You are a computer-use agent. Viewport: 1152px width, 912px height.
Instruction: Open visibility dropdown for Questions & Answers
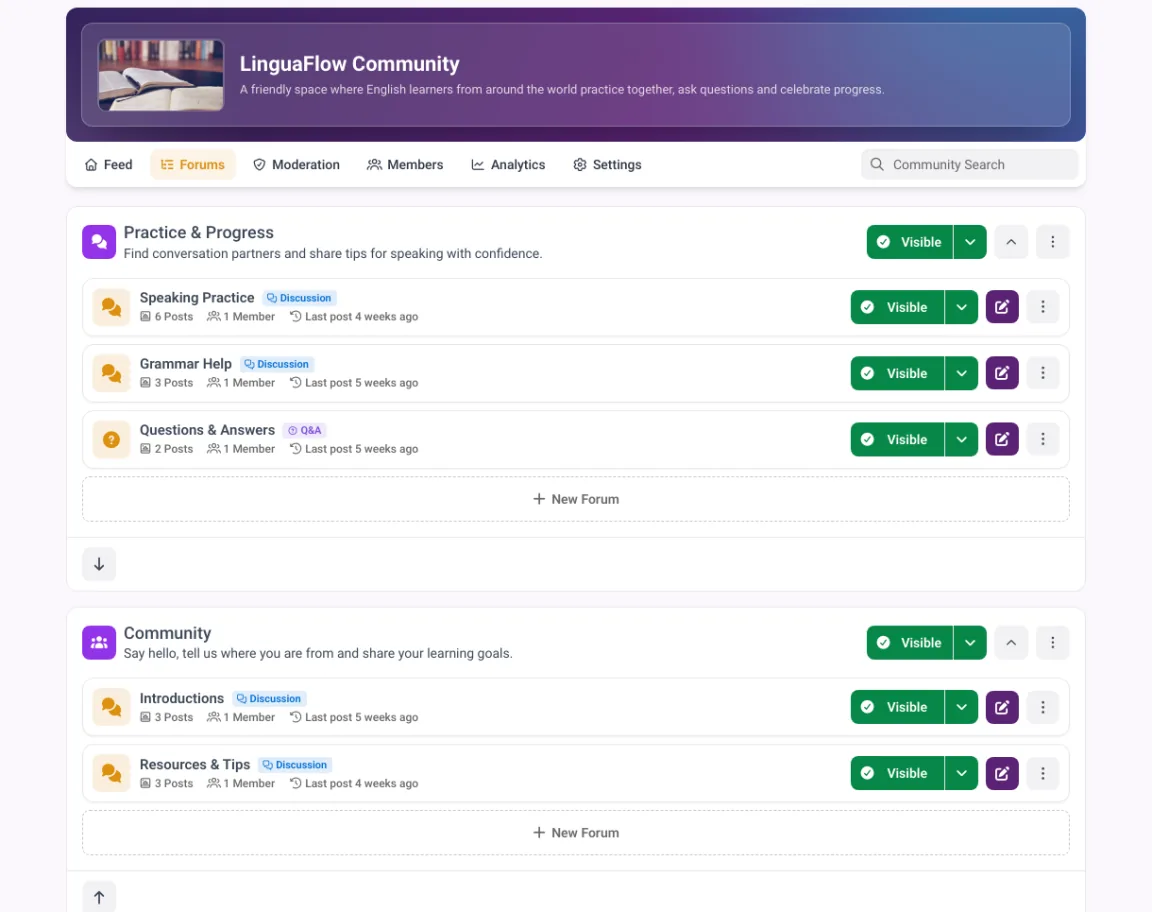tap(961, 439)
